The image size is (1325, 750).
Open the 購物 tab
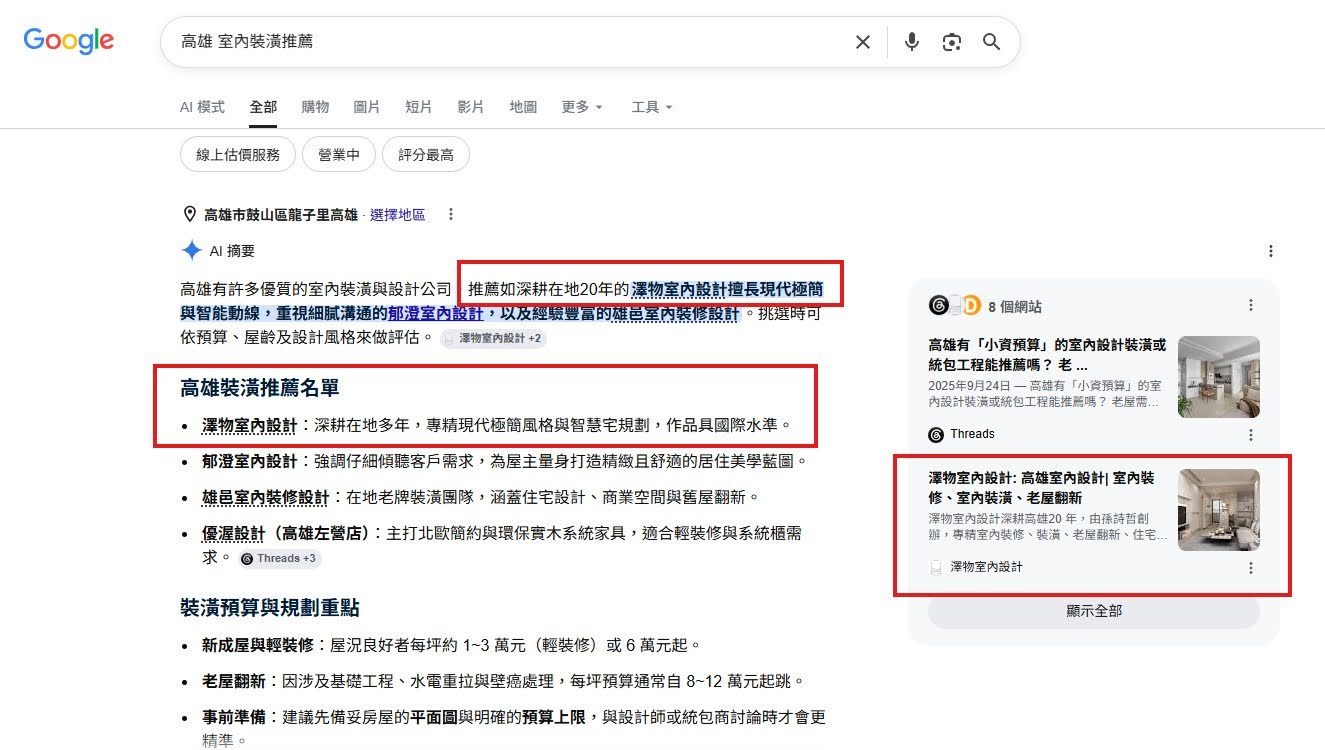pyautogui.click(x=315, y=107)
